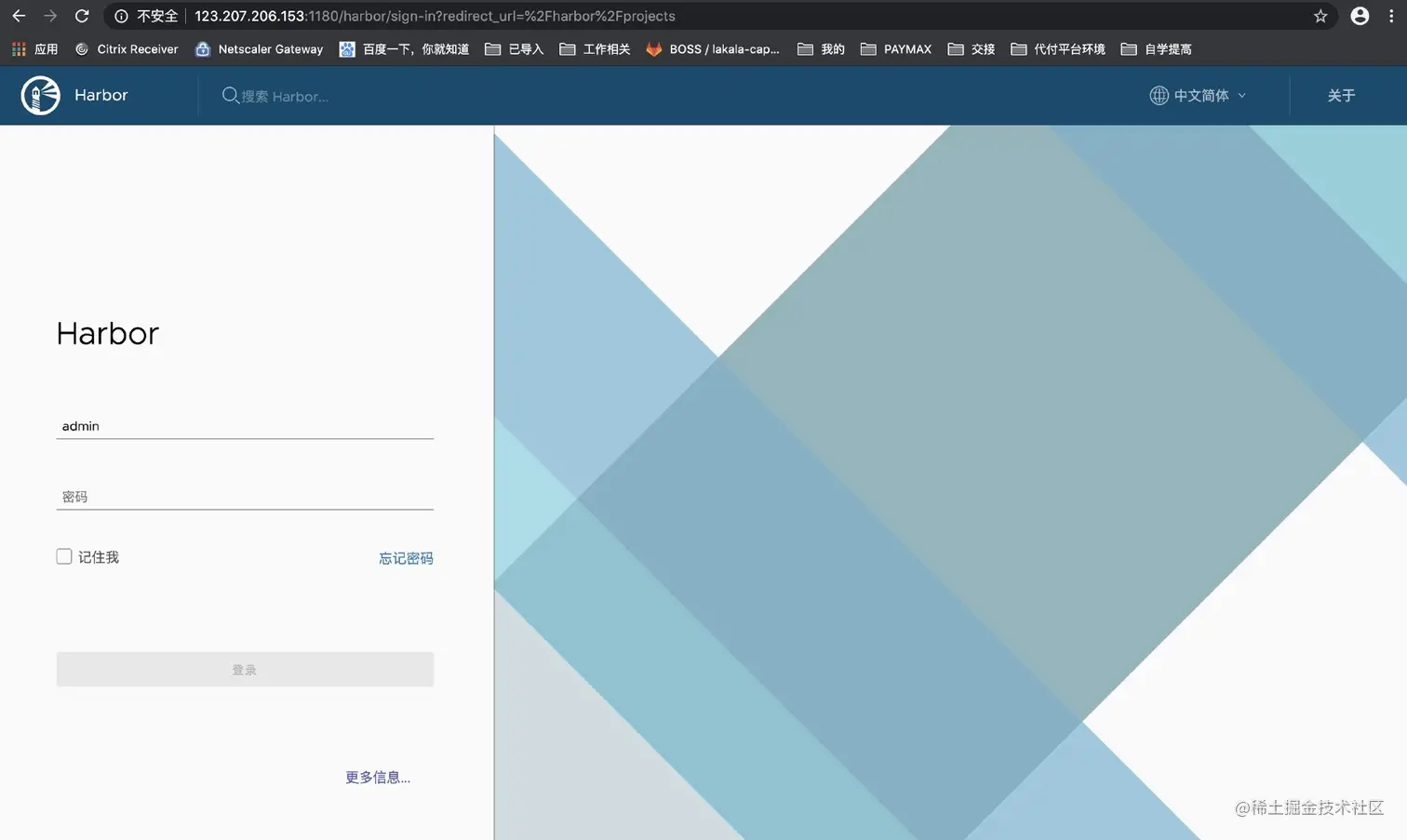Click the 更多信息... link
The image size is (1407, 840).
coord(378,777)
